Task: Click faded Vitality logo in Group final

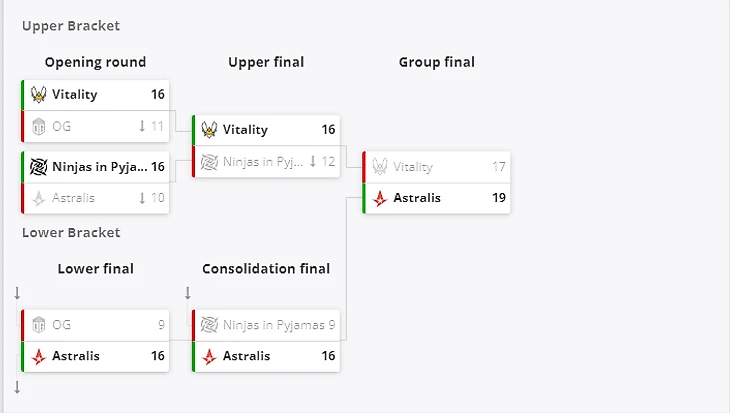Action: click(380, 166)
